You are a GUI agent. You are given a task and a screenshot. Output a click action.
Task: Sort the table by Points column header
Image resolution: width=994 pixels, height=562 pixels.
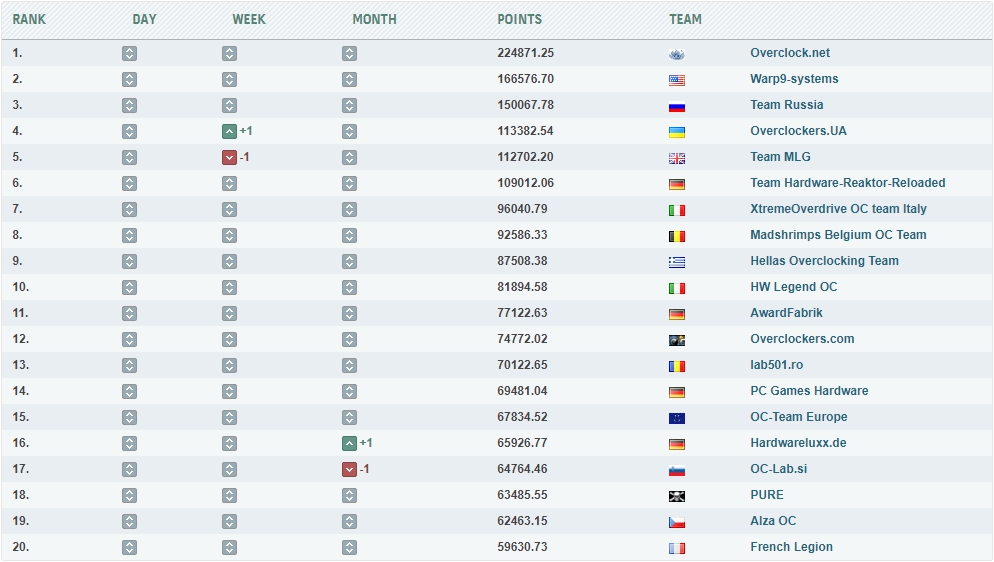point(519,19)
